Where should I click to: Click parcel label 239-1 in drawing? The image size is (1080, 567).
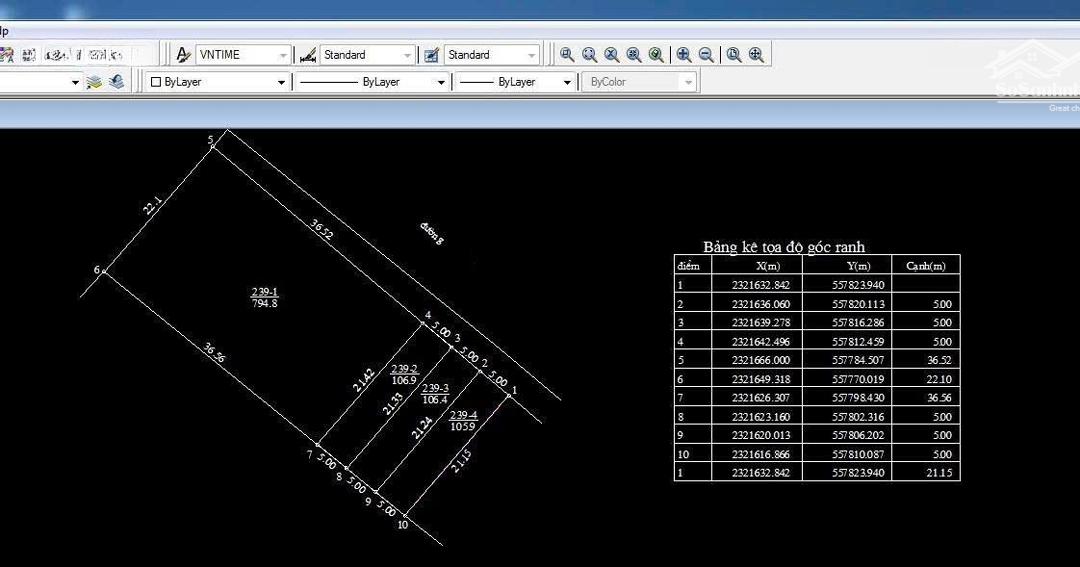[x=266, y=292]
